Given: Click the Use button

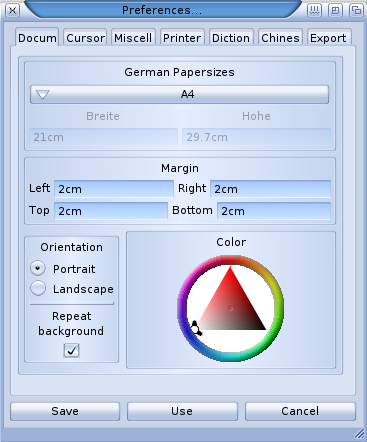Looking at the screenshot, I should [182, 411].
